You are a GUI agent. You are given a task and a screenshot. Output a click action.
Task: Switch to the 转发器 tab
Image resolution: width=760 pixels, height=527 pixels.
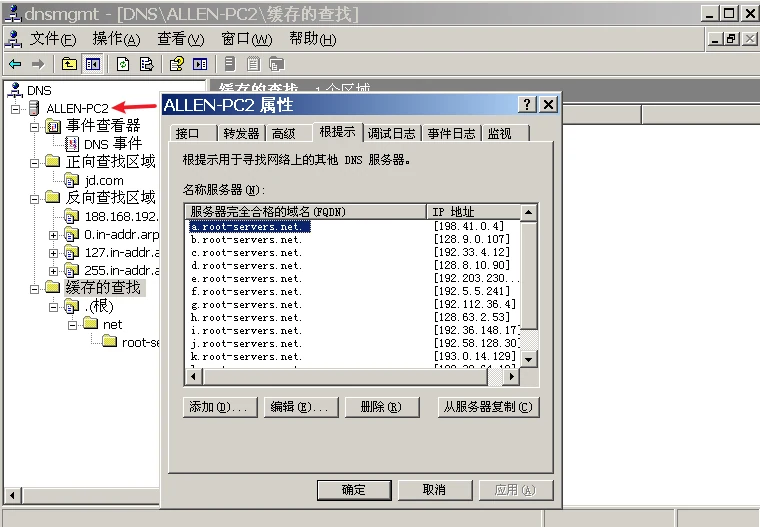[x=241, y=133]
